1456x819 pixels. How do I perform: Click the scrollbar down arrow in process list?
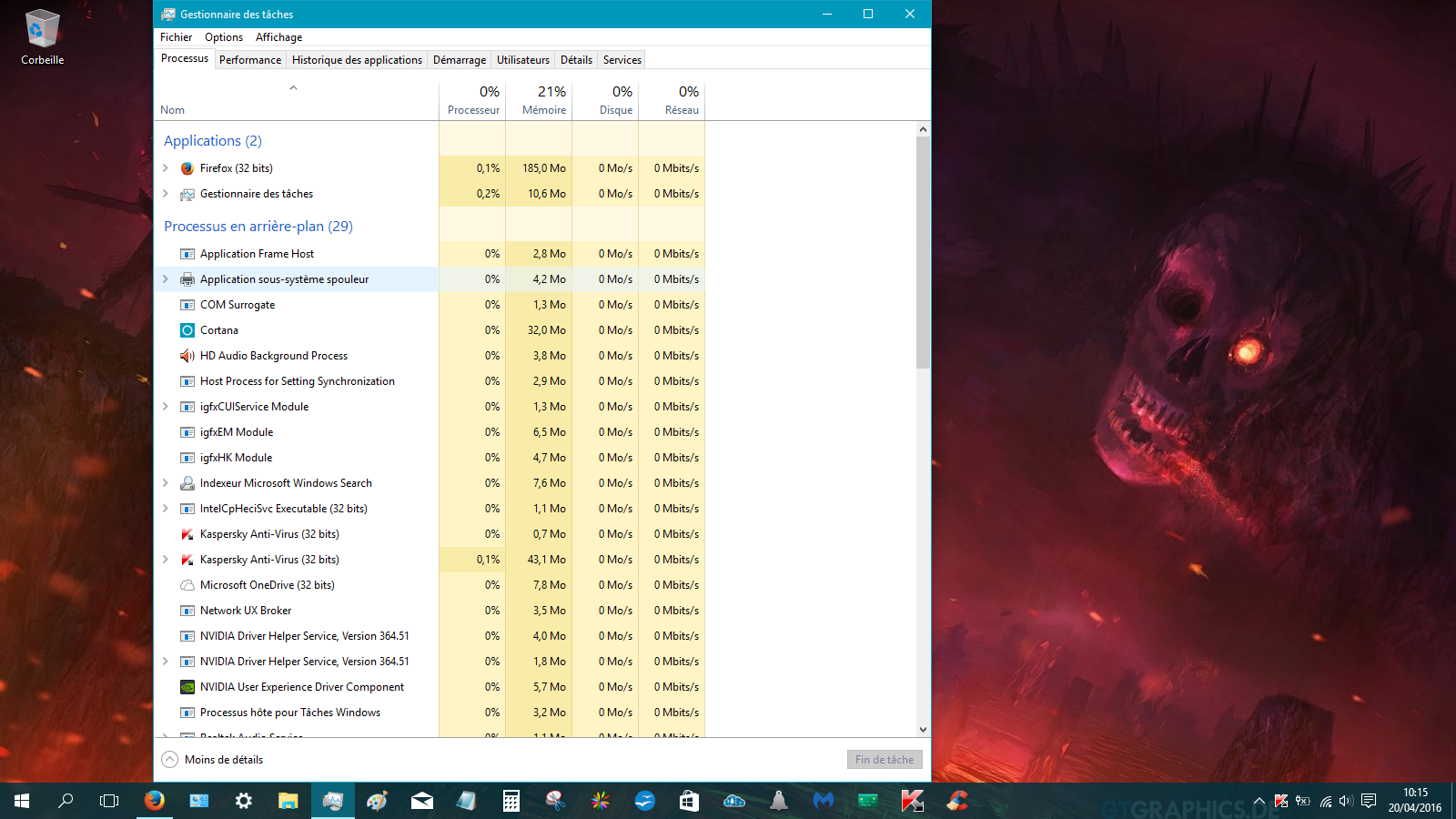coord(923,729)
